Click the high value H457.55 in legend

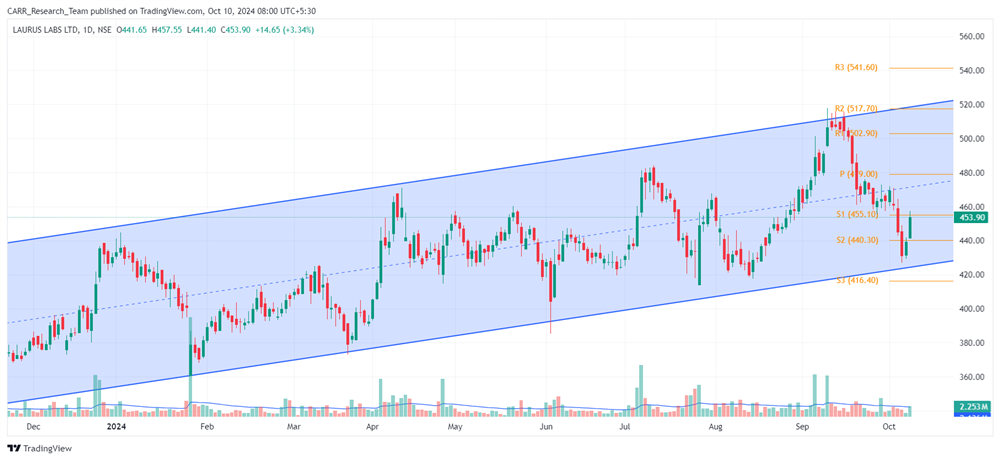pos(166,30)
